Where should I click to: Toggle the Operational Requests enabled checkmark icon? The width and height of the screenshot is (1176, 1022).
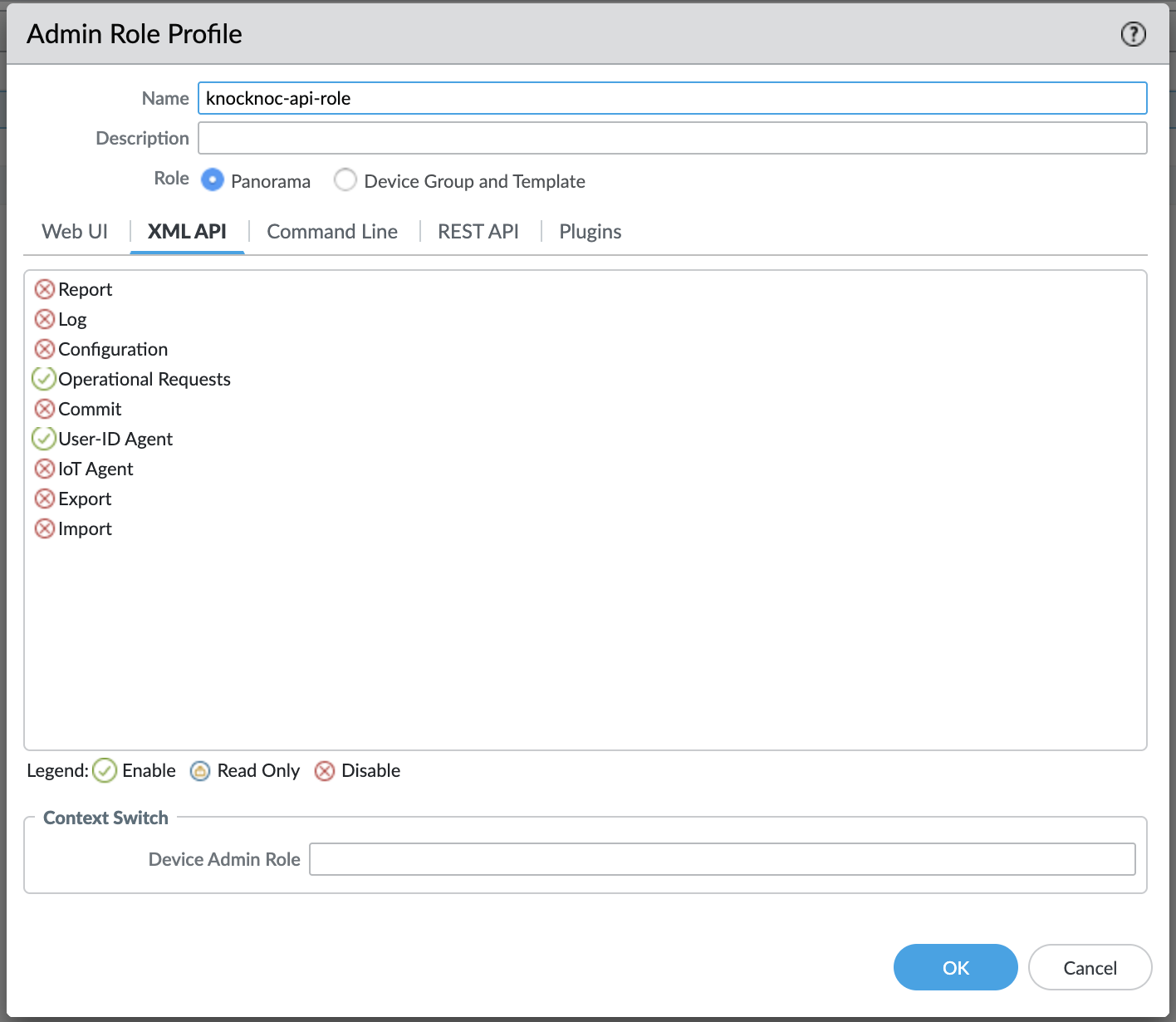(x=44, y=379)
